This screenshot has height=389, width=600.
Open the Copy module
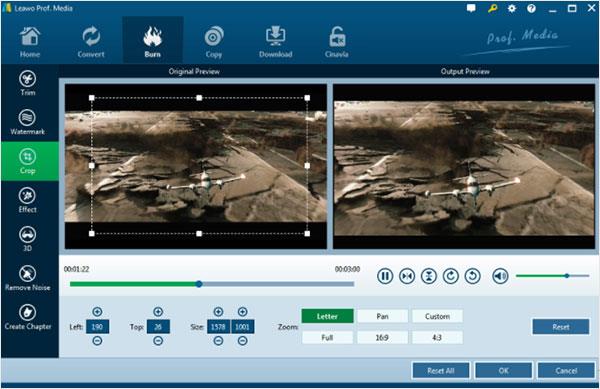[x=214, y=42]
